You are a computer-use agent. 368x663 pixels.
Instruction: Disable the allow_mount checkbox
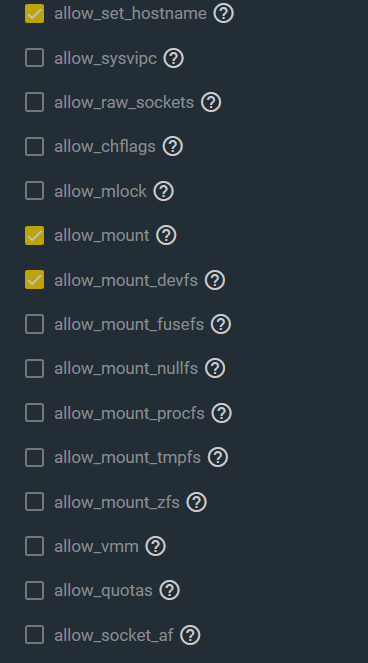pos(34,236)
